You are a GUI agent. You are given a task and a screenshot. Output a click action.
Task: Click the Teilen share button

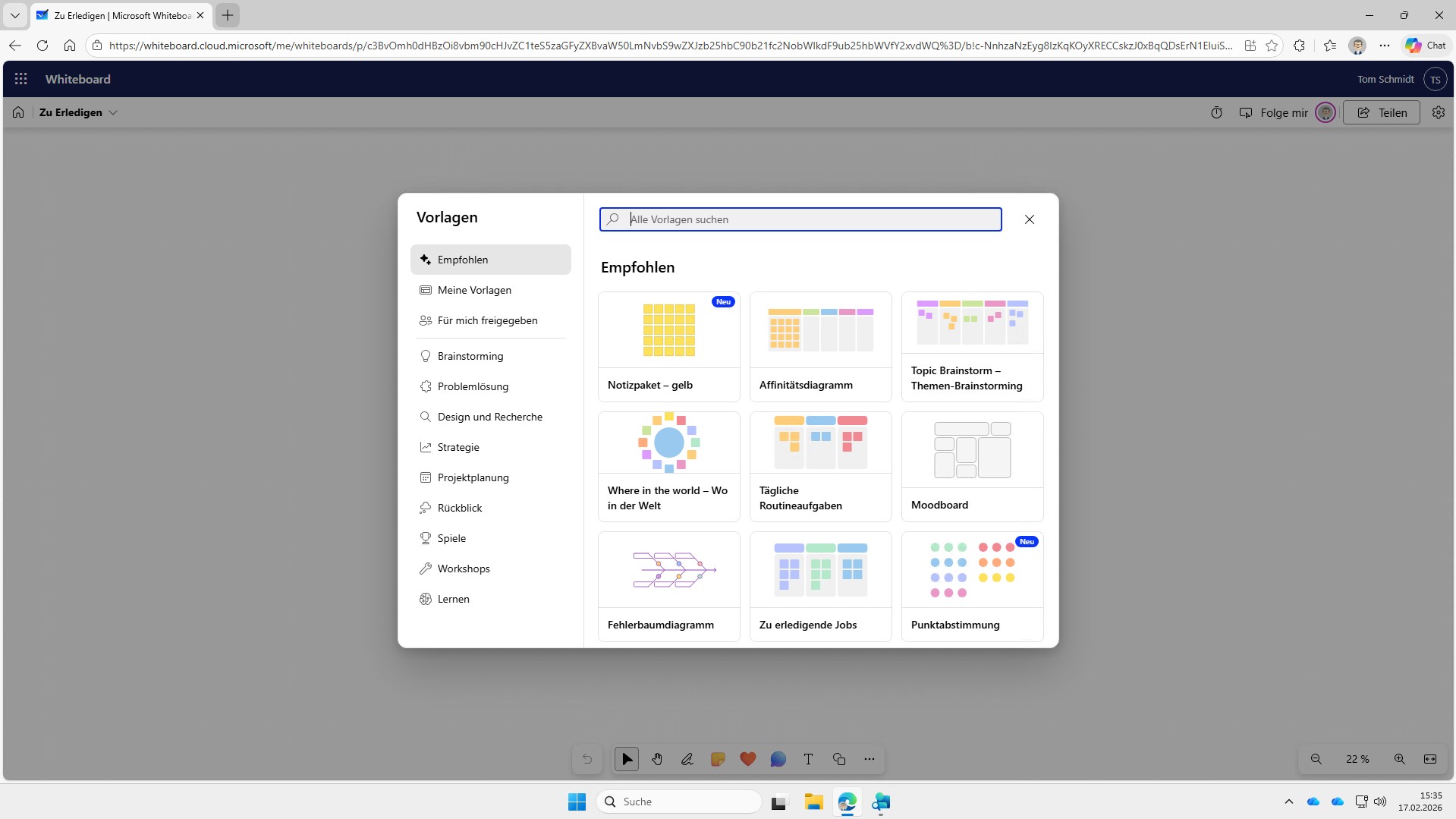1381,112
